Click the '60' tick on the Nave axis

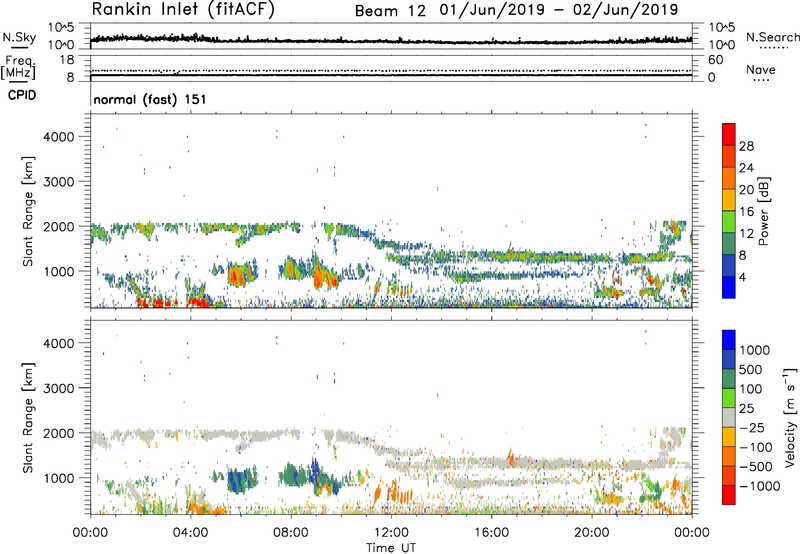point(715,60)
